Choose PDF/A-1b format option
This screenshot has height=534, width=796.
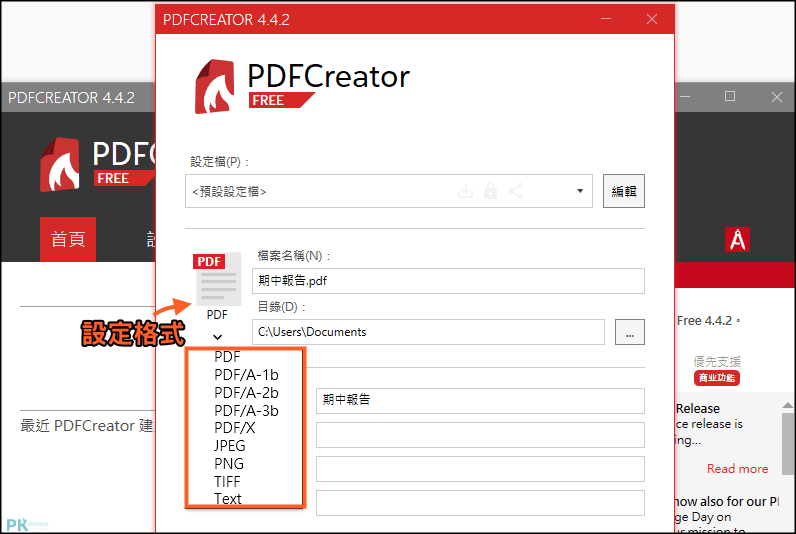[246, 375]
